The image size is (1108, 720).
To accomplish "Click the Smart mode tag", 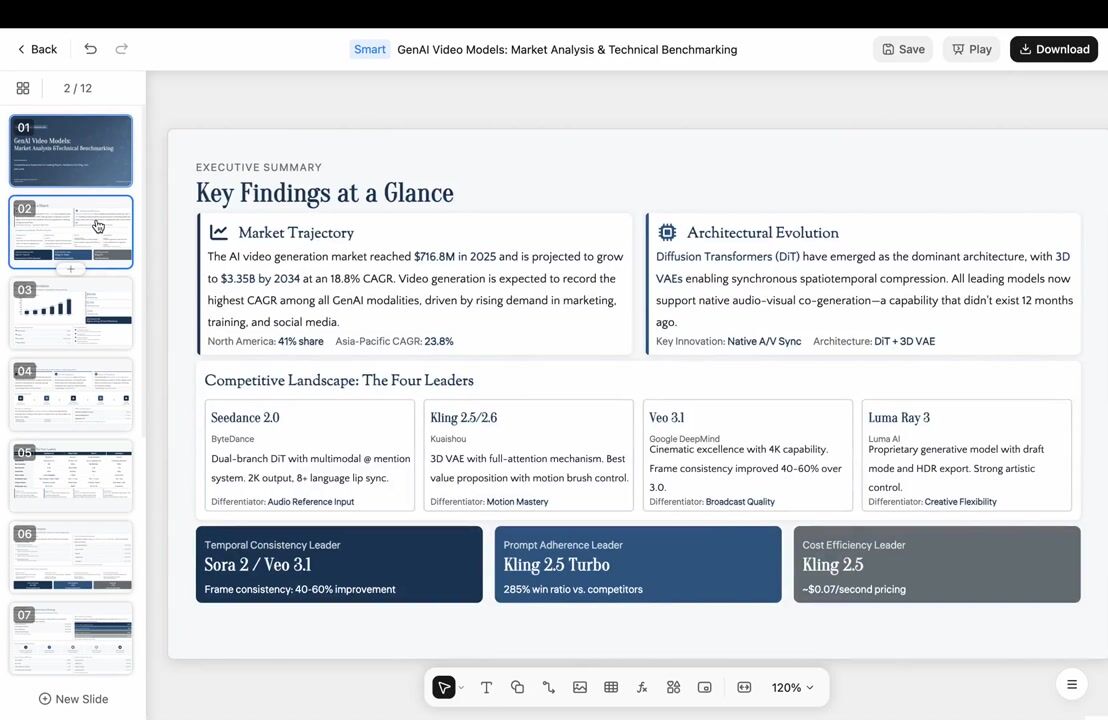I will tap(369, 49).
